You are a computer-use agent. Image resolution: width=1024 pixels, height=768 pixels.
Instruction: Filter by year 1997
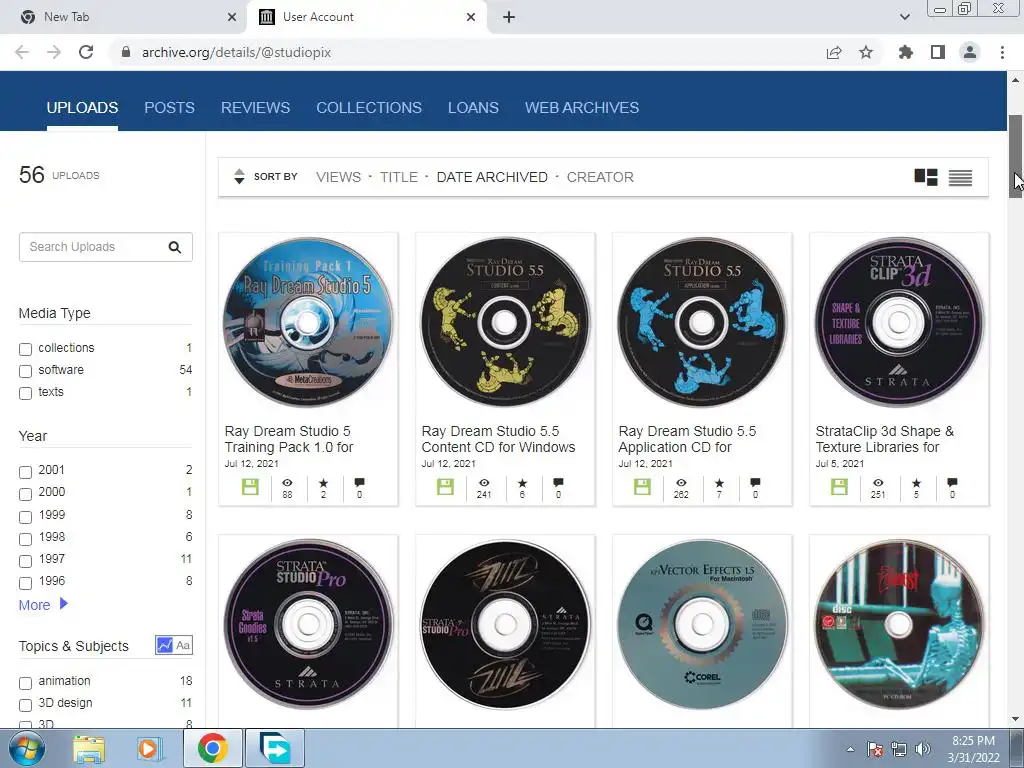point(25,561)
